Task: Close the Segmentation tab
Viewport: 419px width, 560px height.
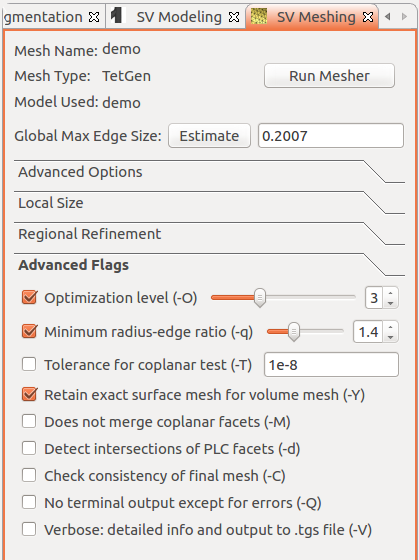Action: coord(94,17)
